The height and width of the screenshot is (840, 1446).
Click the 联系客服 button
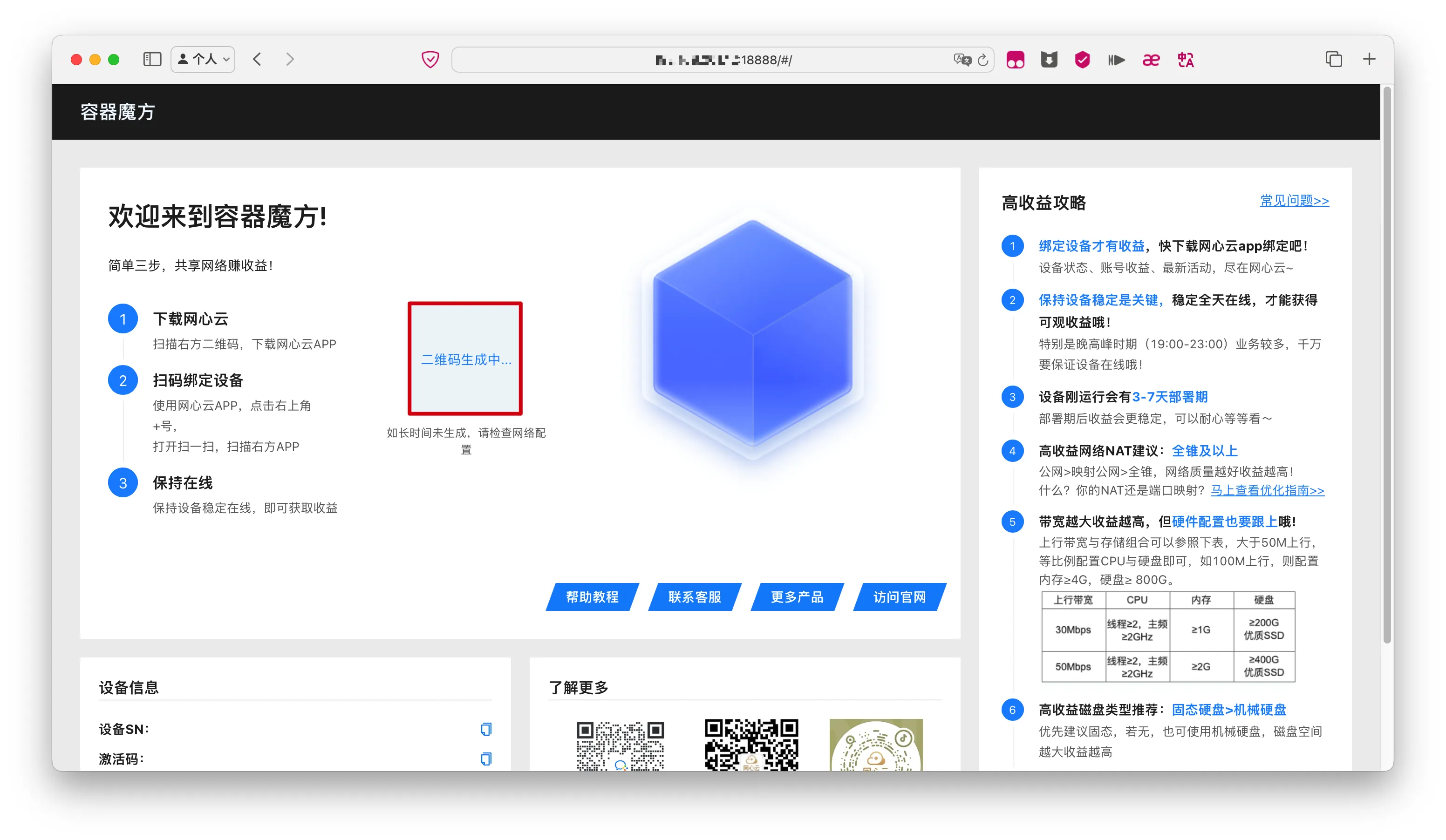(x=695, y=597)
